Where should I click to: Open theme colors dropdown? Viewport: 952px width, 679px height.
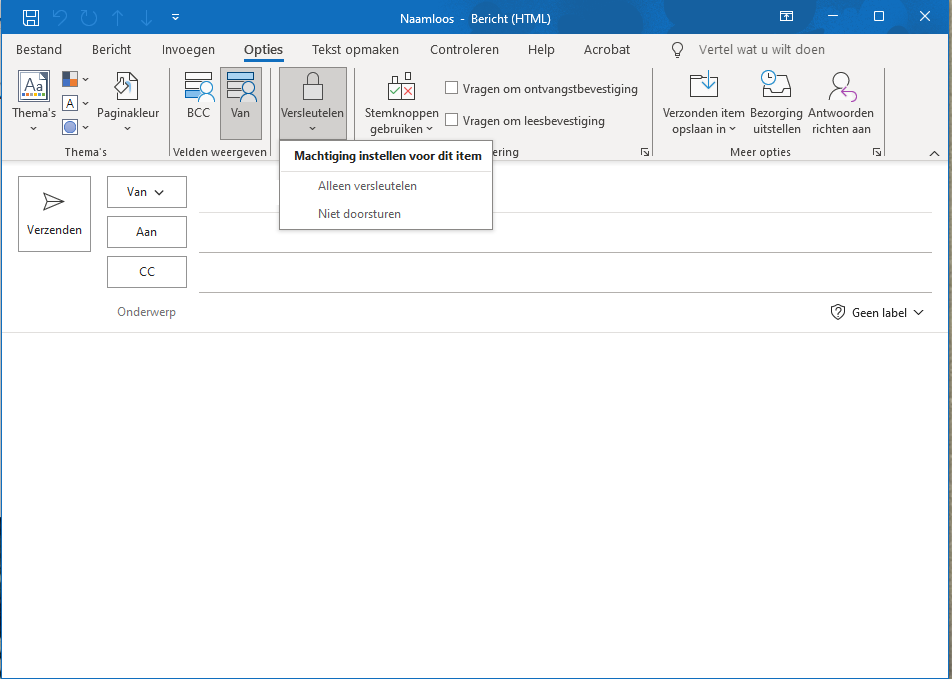[75, 79]
